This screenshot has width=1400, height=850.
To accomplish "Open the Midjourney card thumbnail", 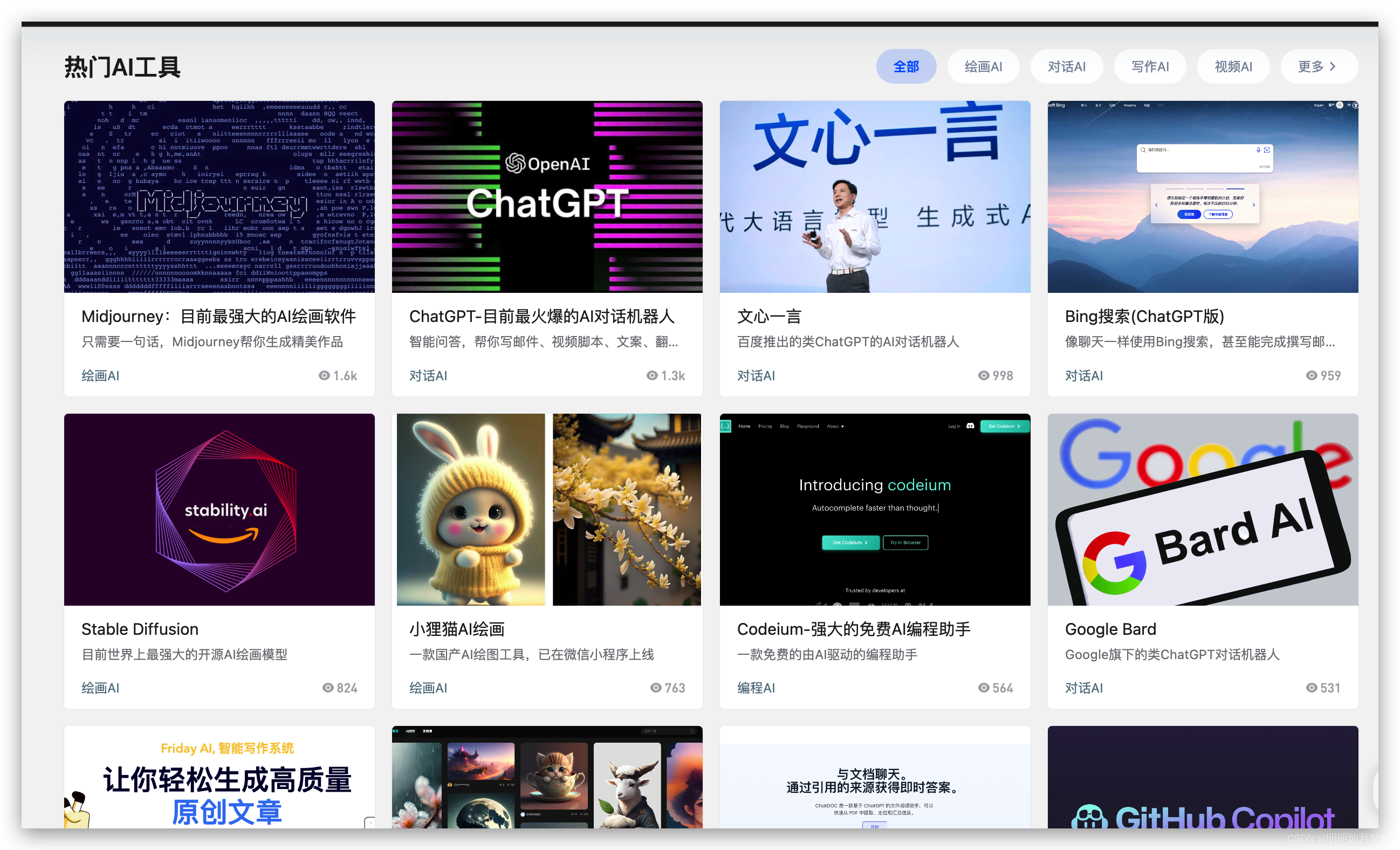I will pyautogui.click(x=219, y=197).
